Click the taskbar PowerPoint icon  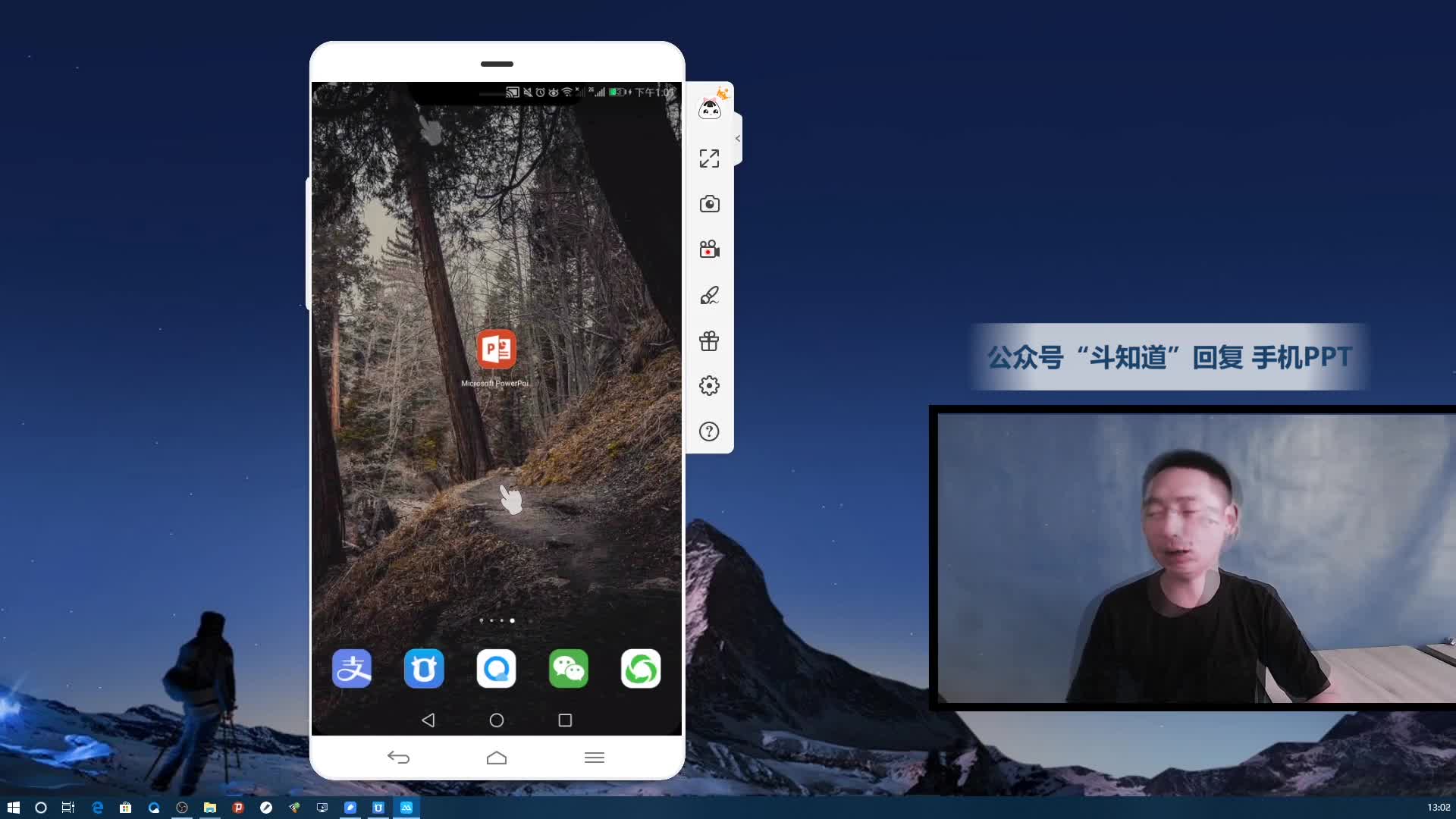click(237, 807)
